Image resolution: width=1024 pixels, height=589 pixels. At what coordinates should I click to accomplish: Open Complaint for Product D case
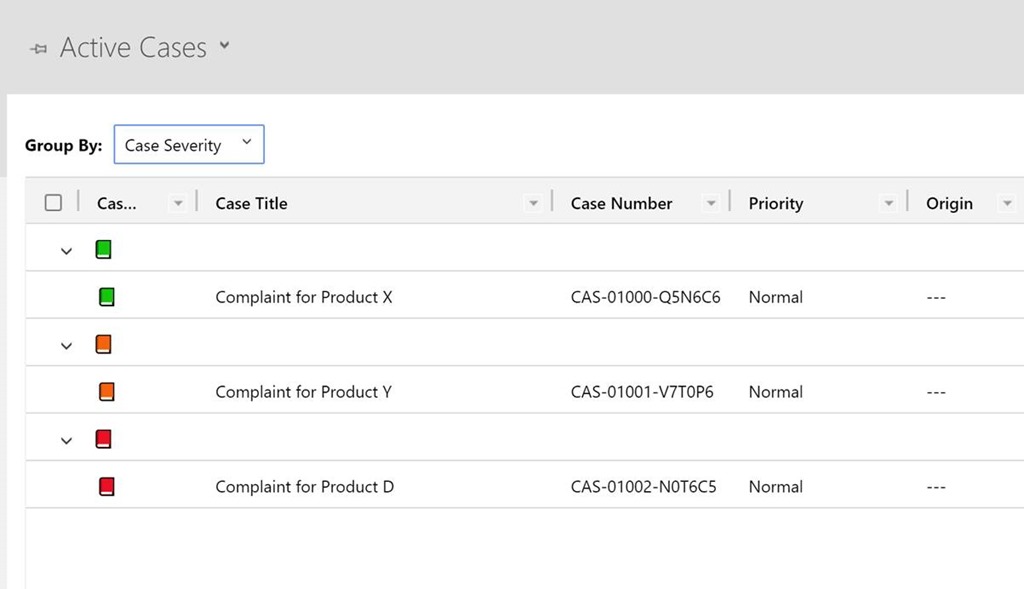point(304,487)
